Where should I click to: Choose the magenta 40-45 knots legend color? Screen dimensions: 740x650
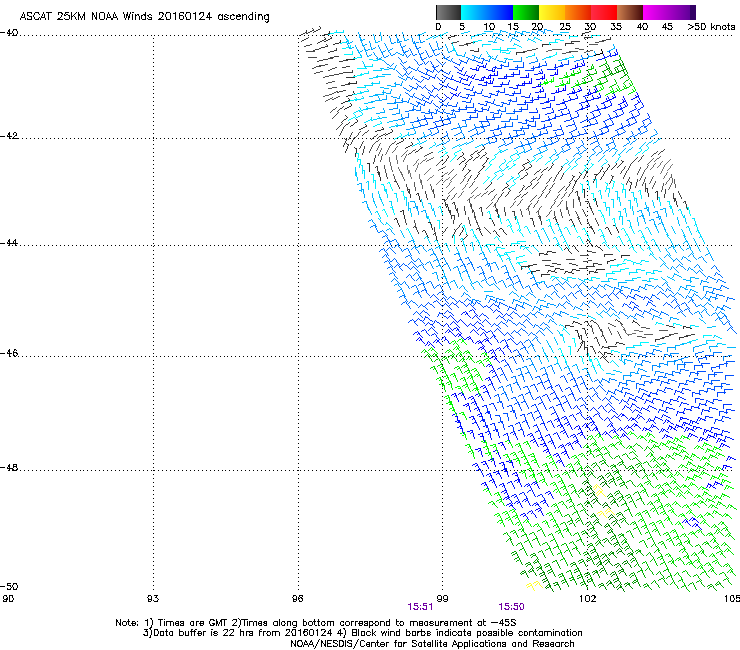tap(656, 12)
